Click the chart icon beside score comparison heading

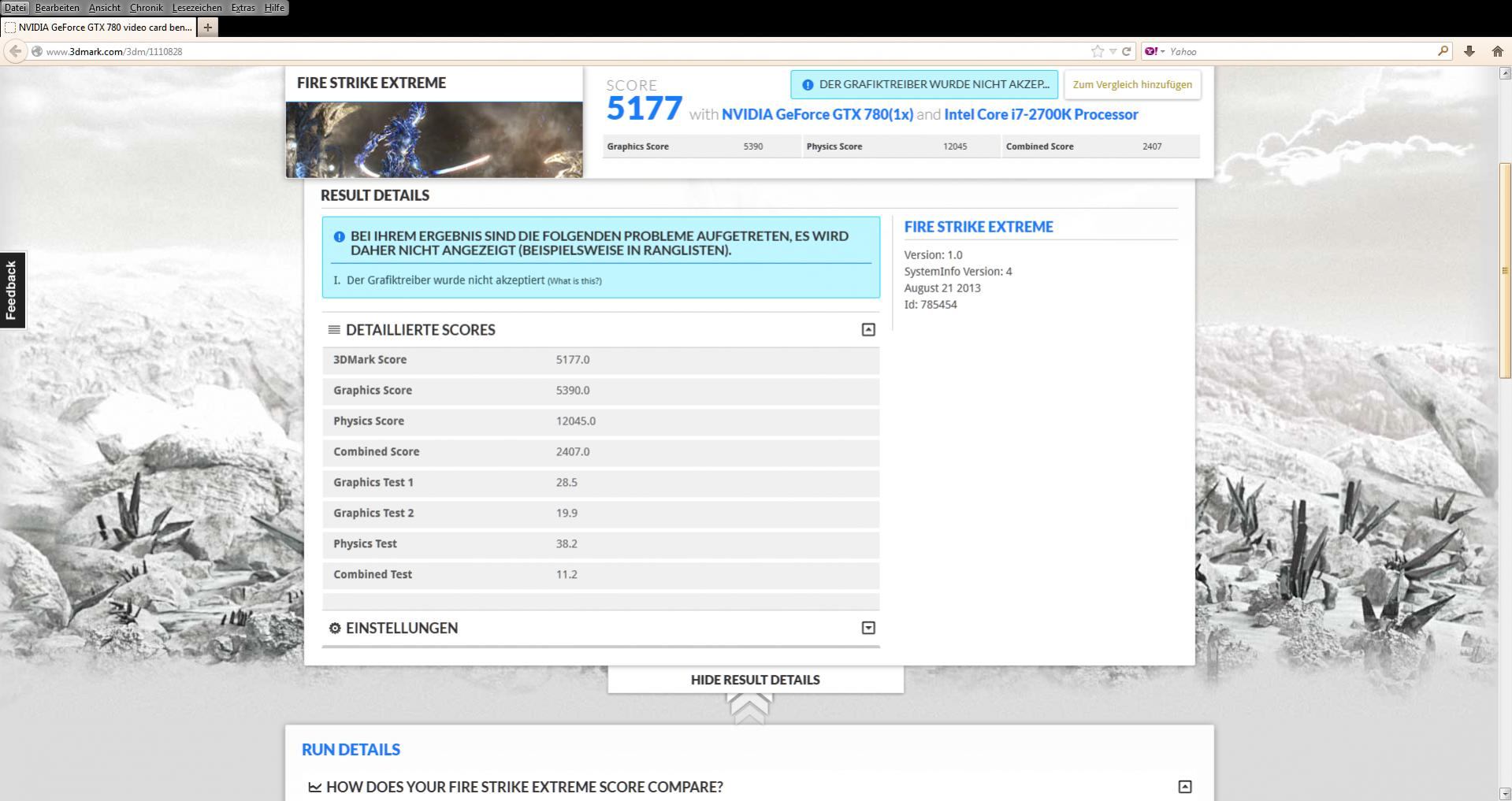click(x=314, y=787)
